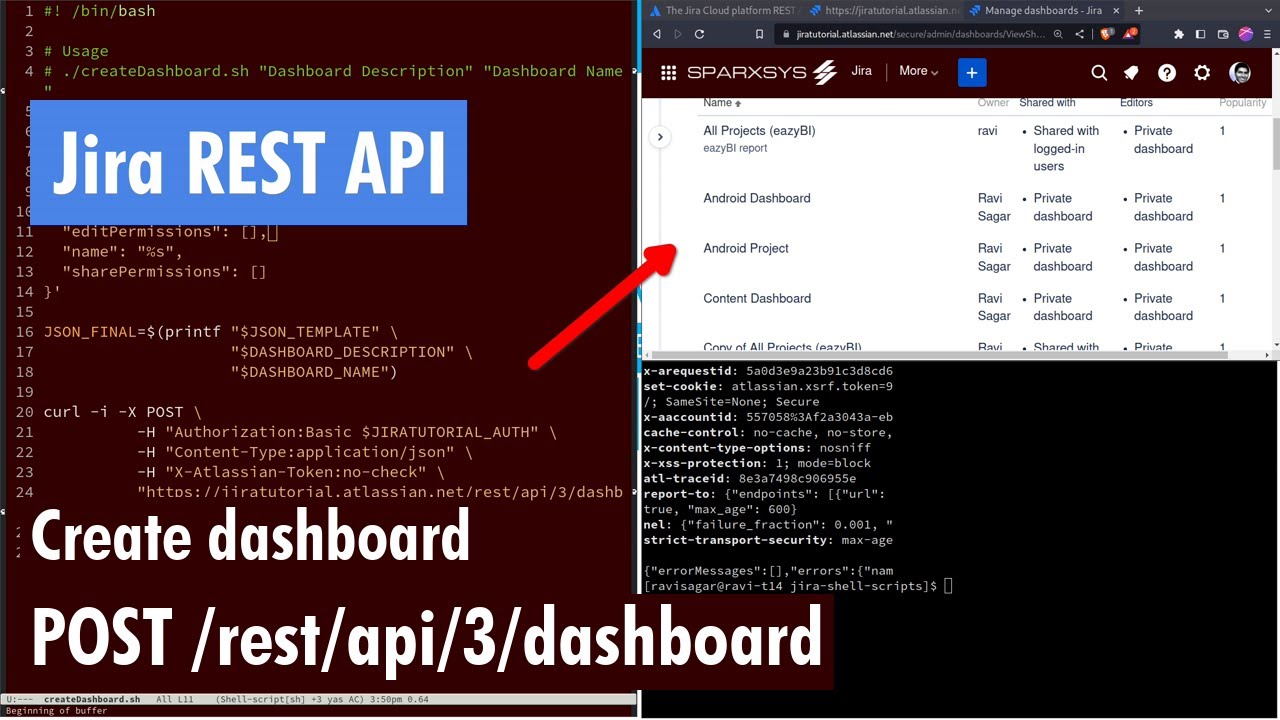Bookmark this page icon
The image size is (1280, 720).
760,34
